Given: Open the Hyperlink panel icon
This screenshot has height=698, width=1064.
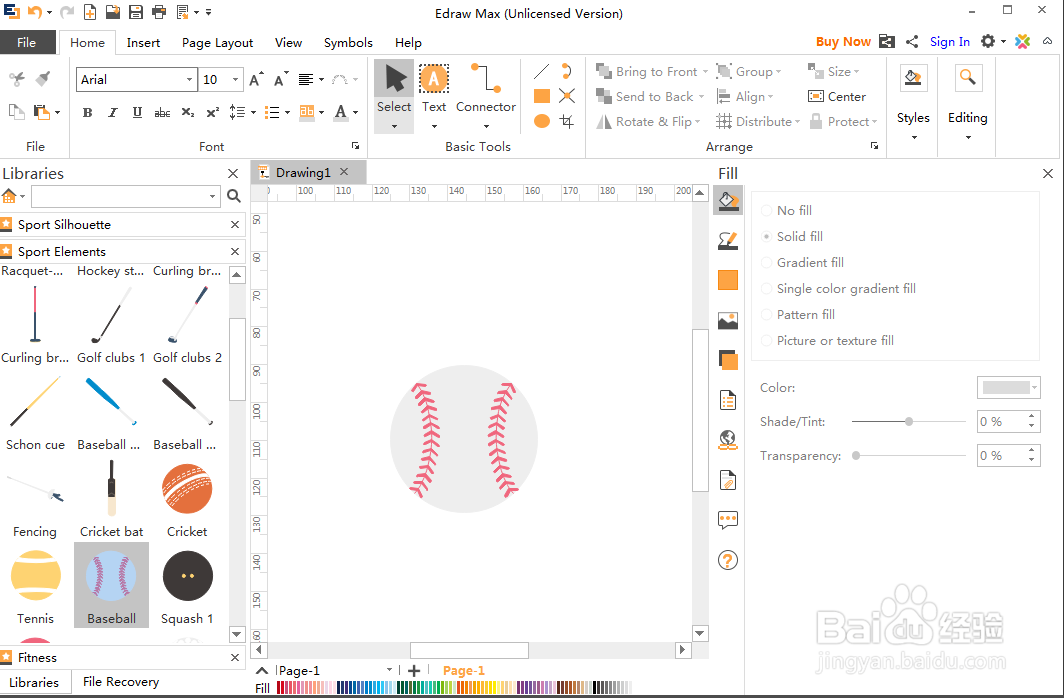Looking at the screenshot, I should tap(727, 440).
